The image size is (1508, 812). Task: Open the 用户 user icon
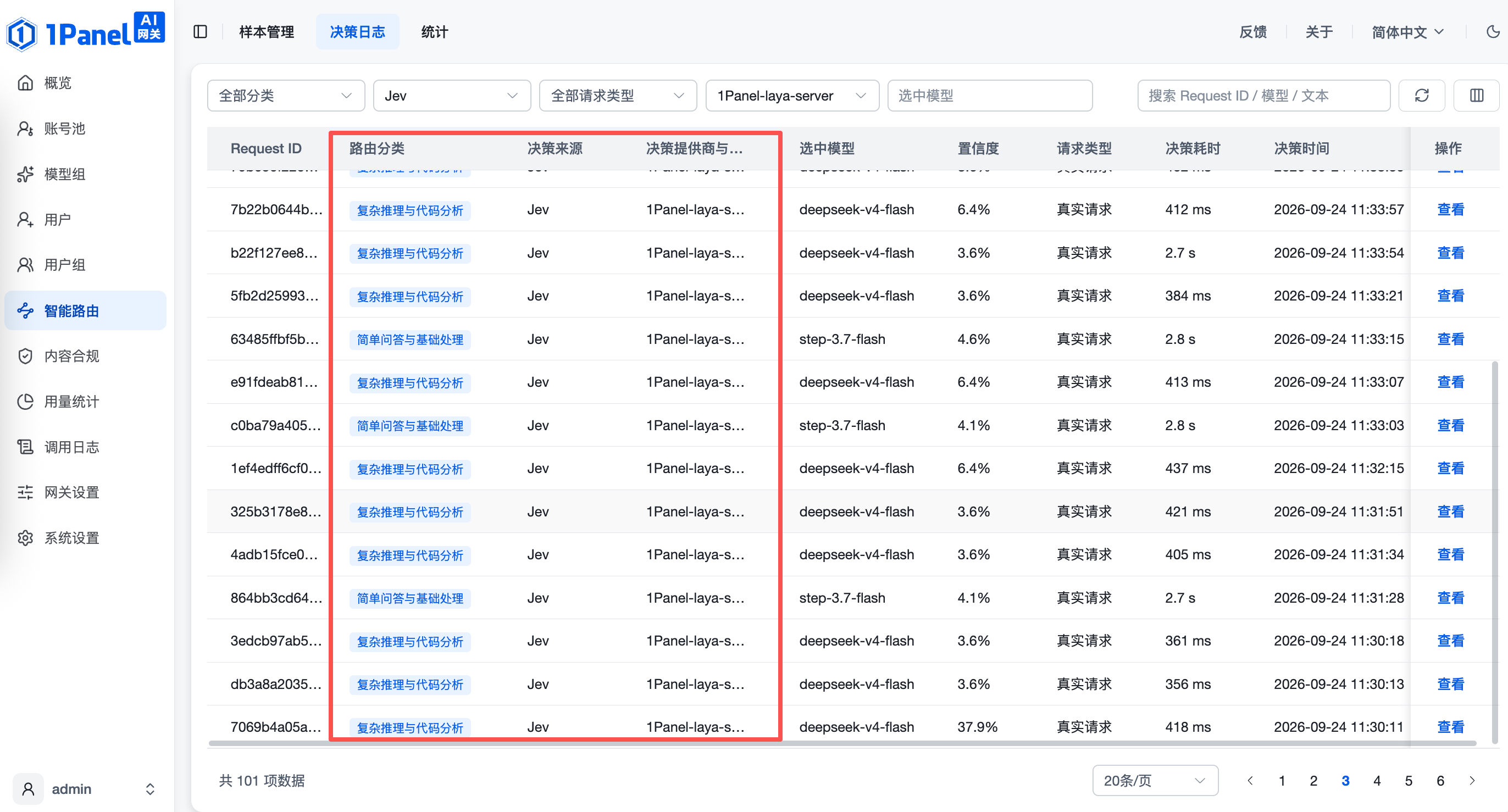click(x=25, y=219)
